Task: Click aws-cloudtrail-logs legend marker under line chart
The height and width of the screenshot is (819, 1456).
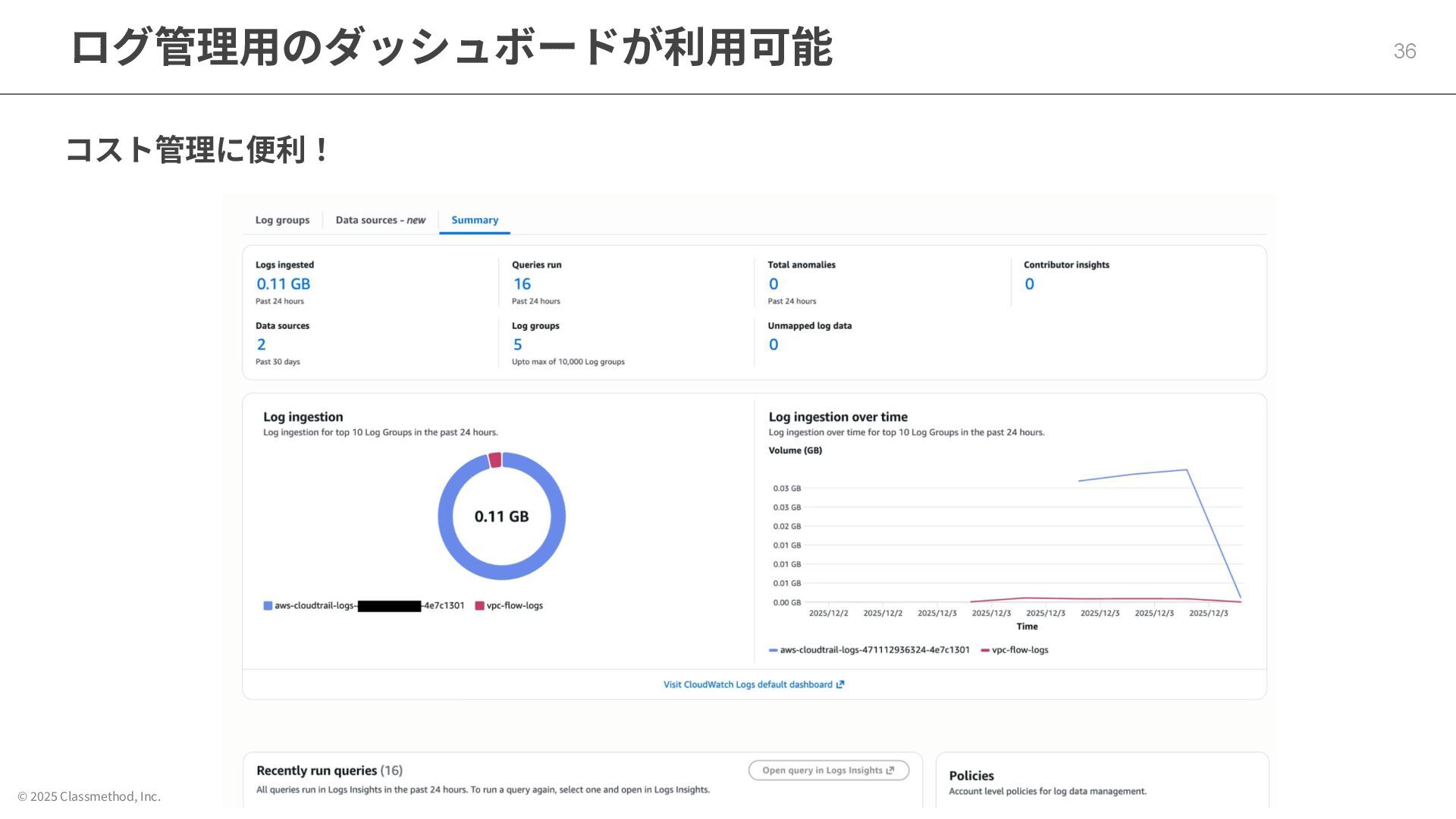Action: tap(773, 651)
